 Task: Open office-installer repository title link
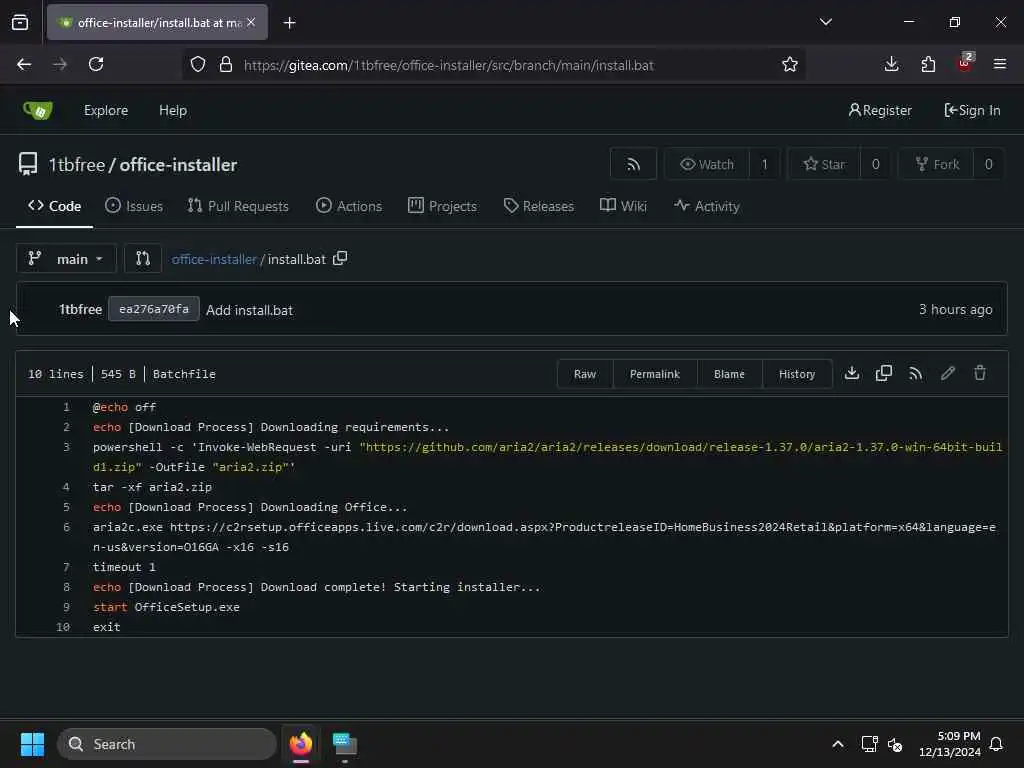[178, 165]
